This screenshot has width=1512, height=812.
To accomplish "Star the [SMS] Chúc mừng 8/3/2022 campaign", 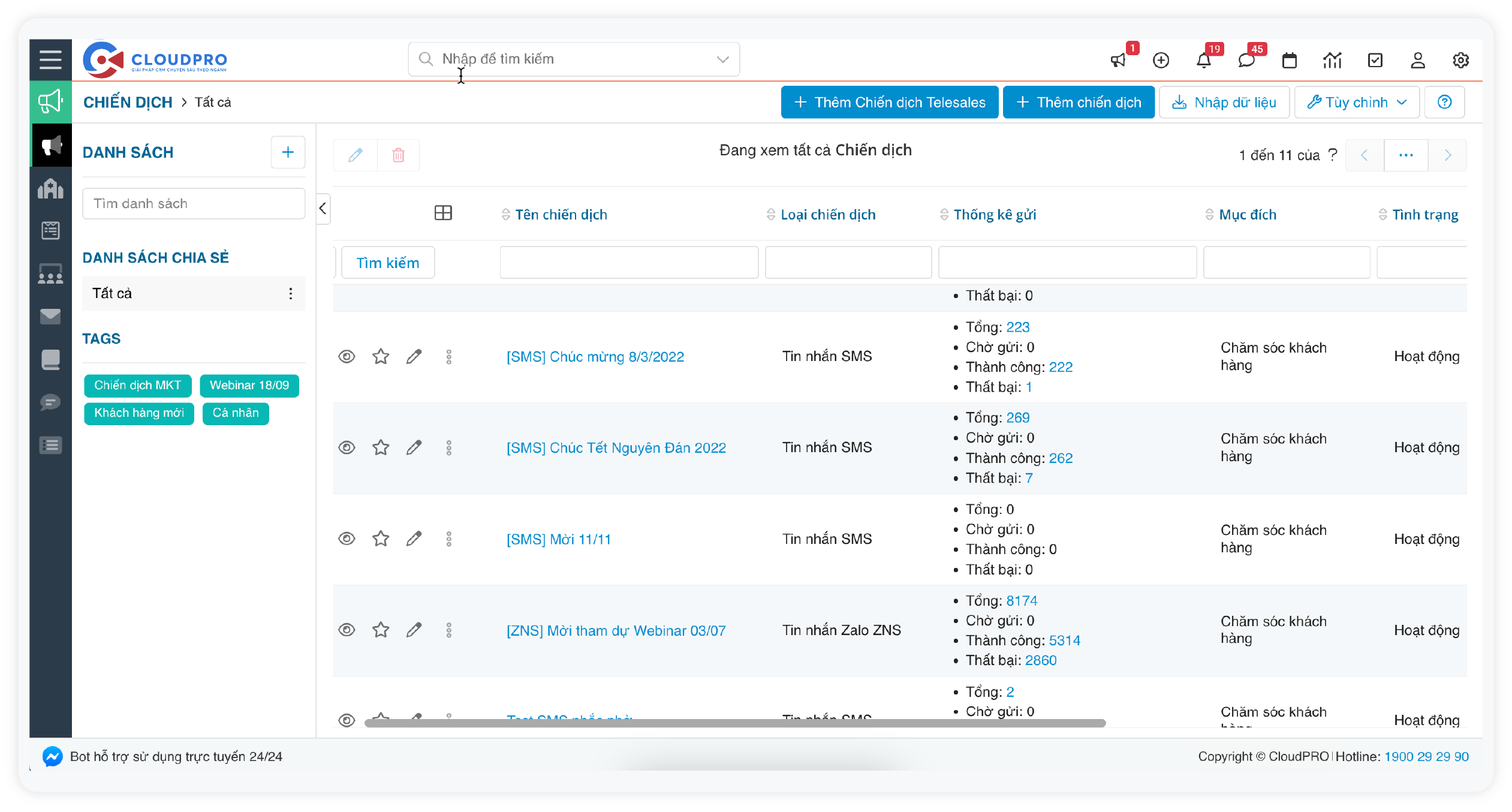I will coord(381,357).
